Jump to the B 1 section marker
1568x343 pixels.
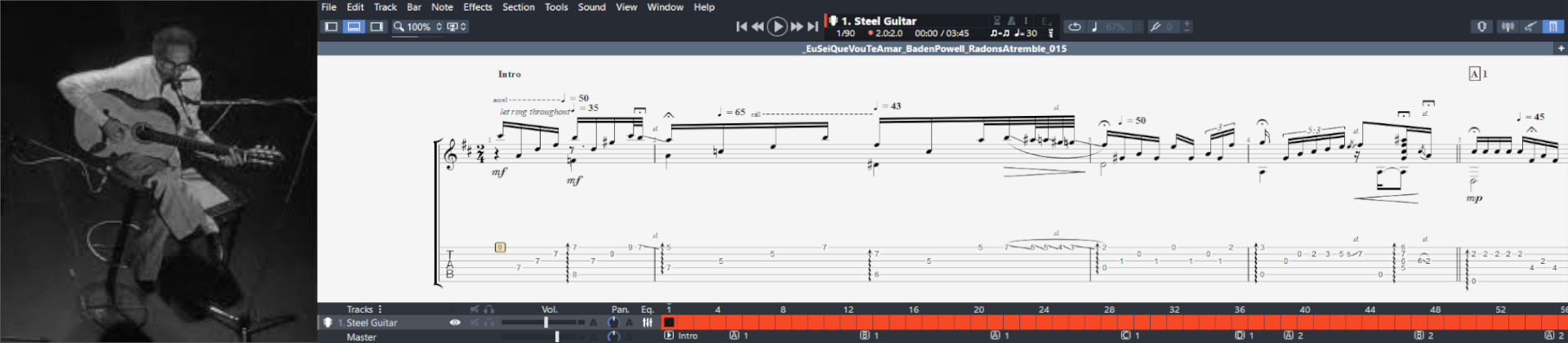click(x=869, y=336)
